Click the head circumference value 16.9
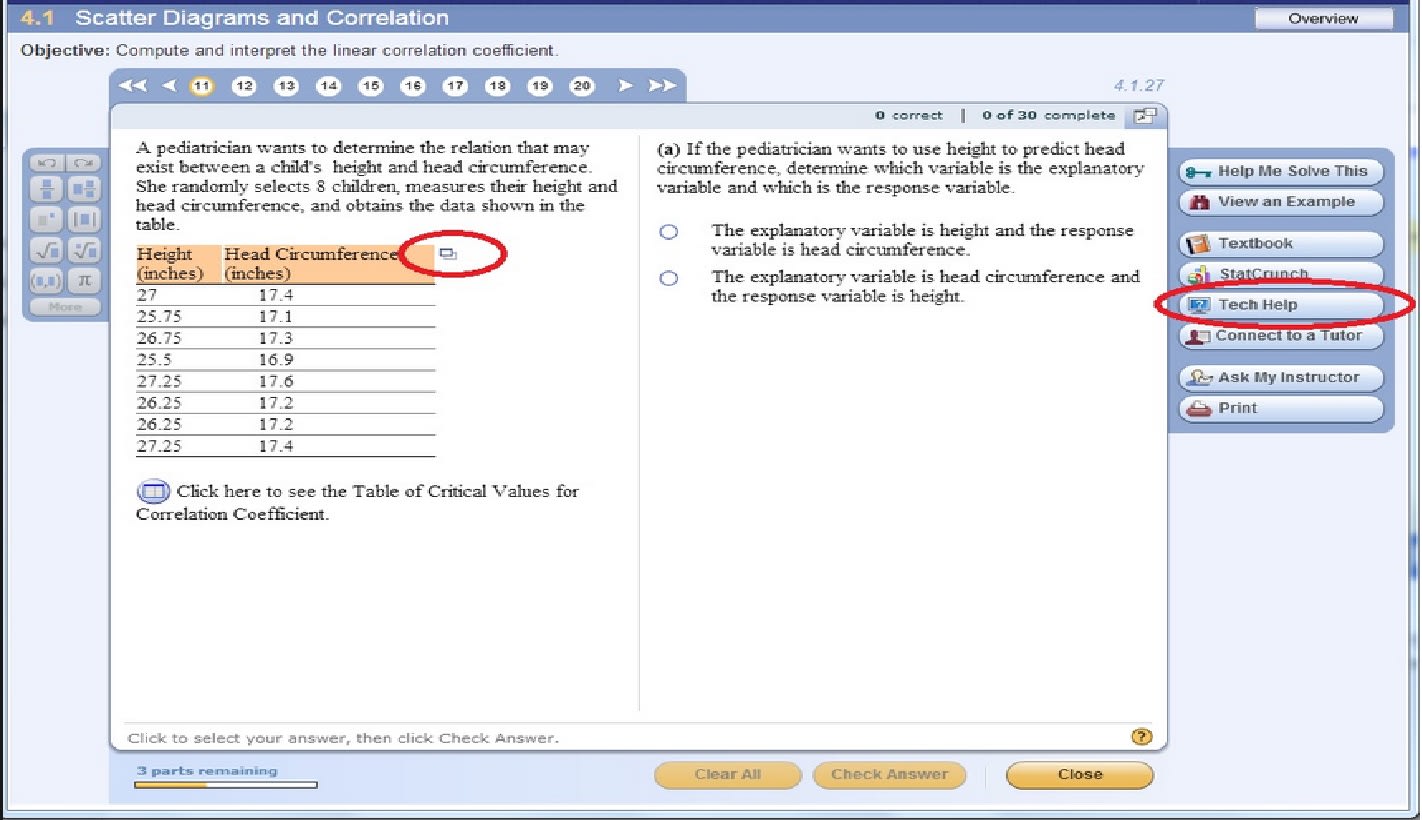This screenshot has width=1422, height=820. pyautogui.click(x=276, y=360)
